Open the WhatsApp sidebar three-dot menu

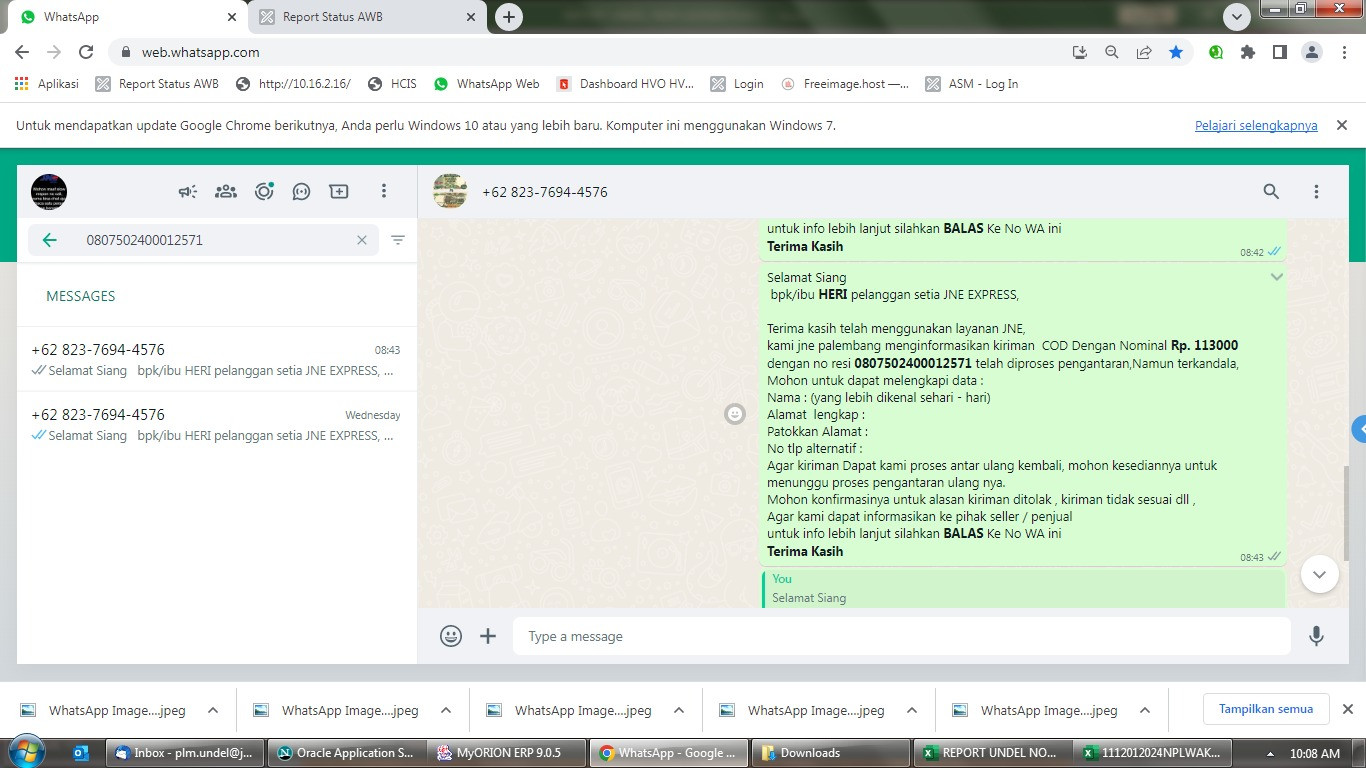click(384, 191)
